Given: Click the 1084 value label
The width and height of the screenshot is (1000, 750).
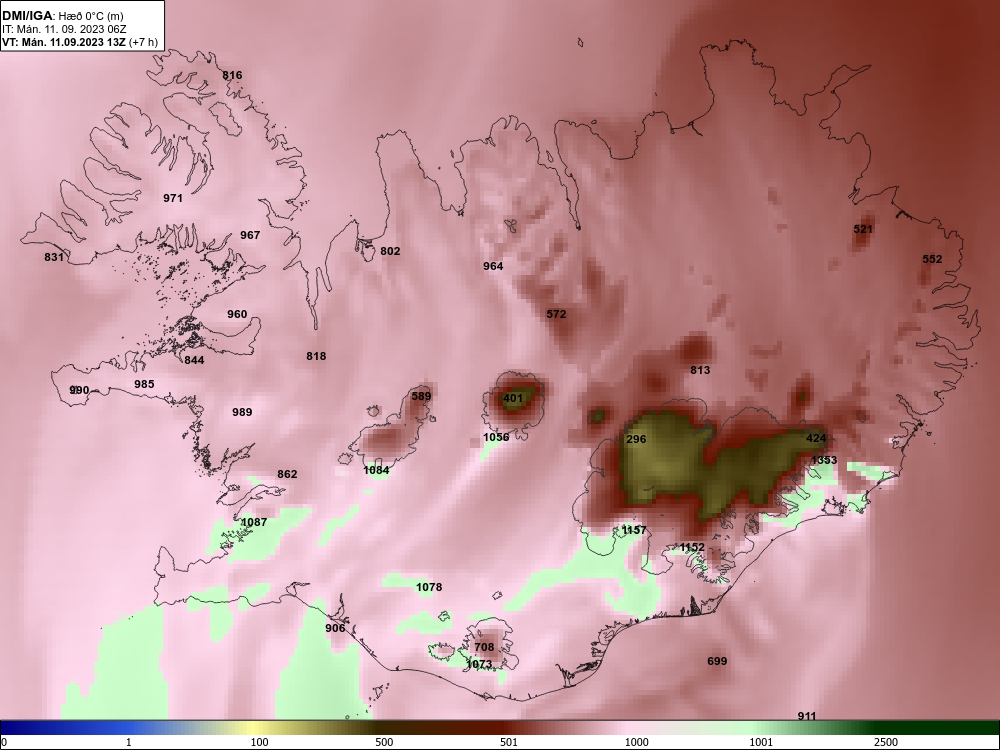Looking at the screenshot, I should (x=376, y=471).
